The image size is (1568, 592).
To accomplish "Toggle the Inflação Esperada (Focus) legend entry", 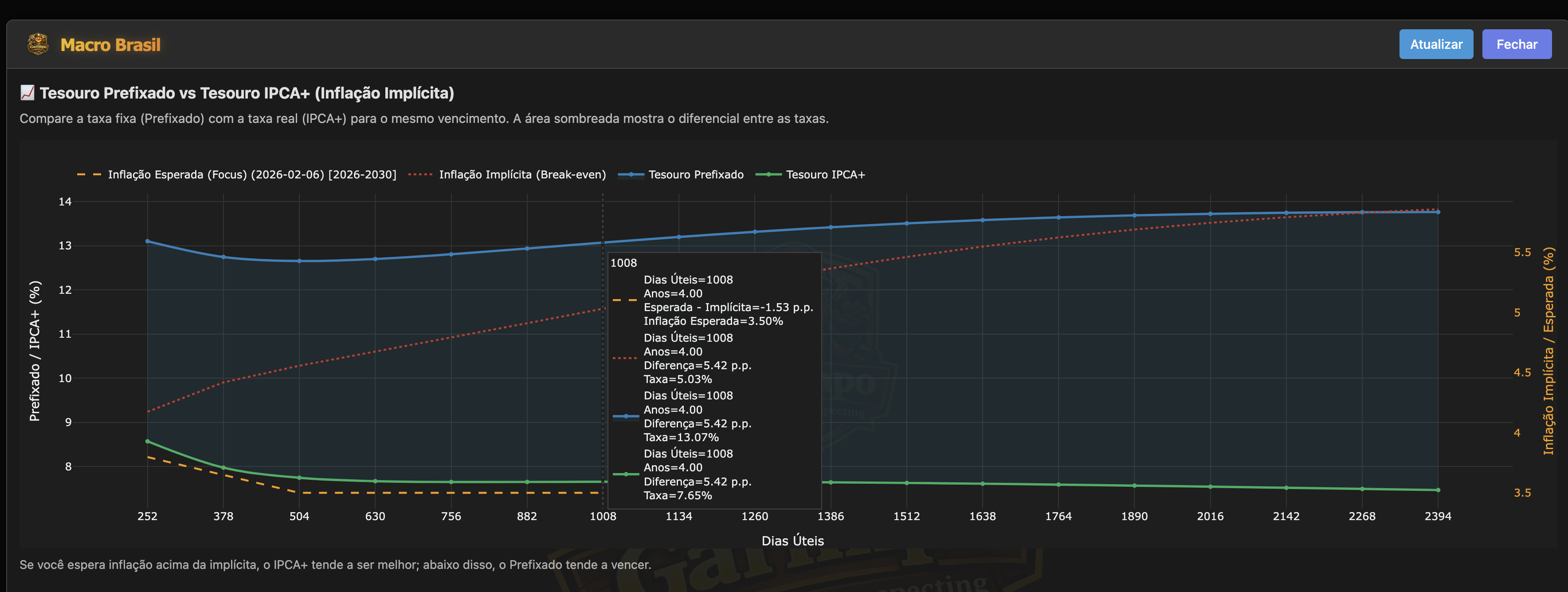I will point(251,175).
